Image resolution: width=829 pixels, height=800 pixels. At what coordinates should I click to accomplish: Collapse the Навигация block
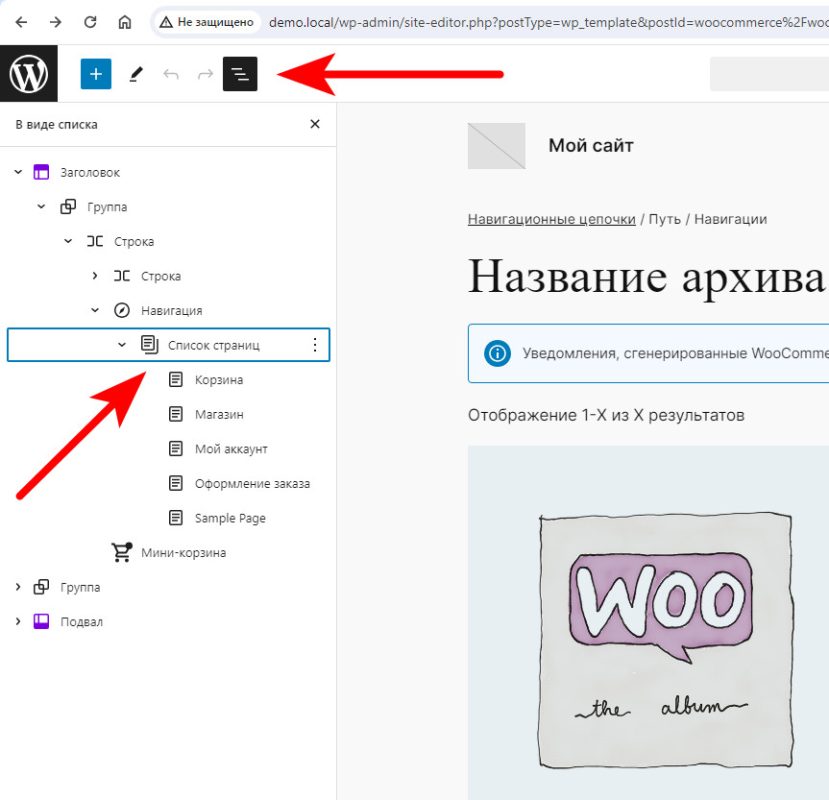click(x=95, y=310)
